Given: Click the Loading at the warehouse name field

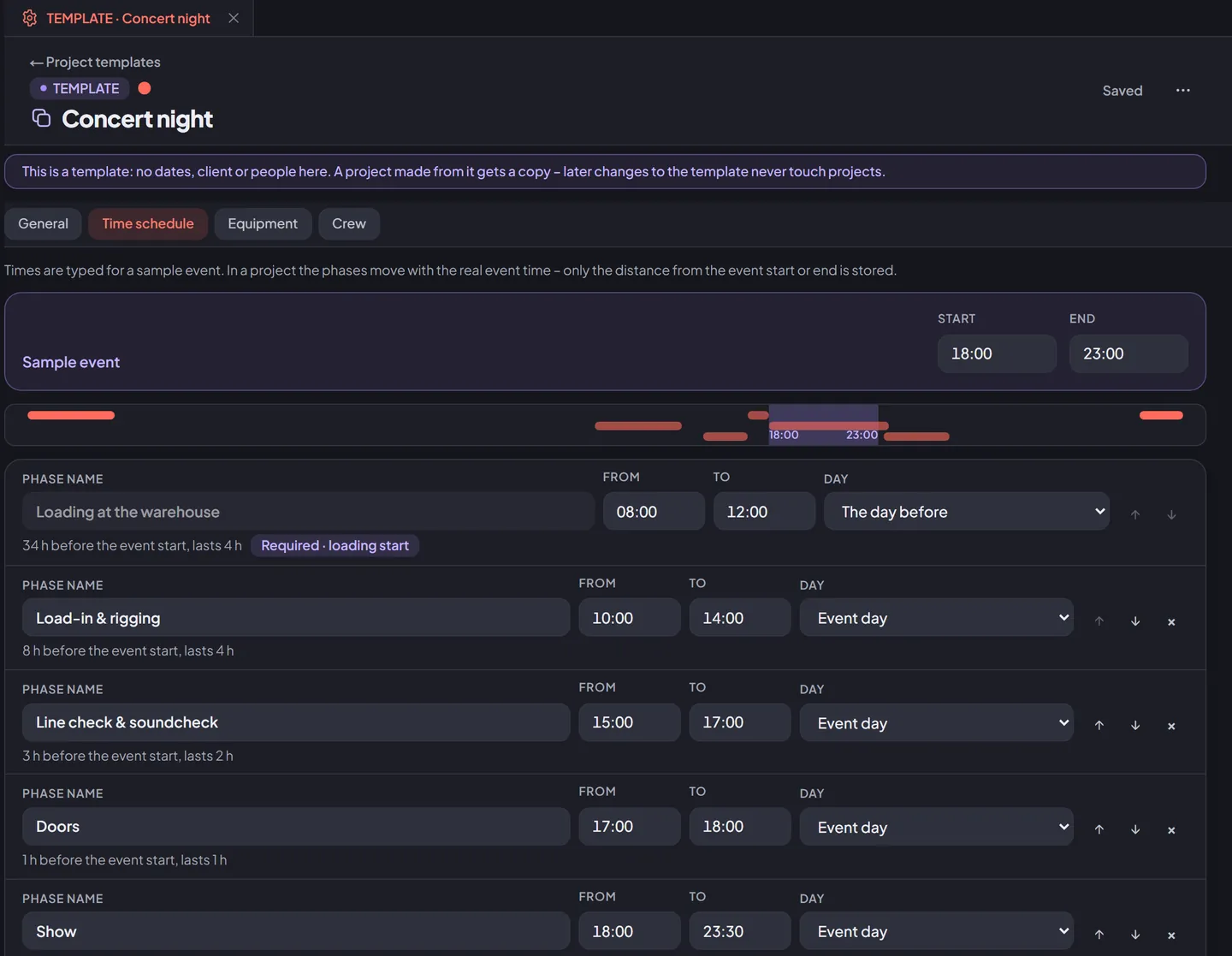Looking at the screenshot, I should click(308, 511).
